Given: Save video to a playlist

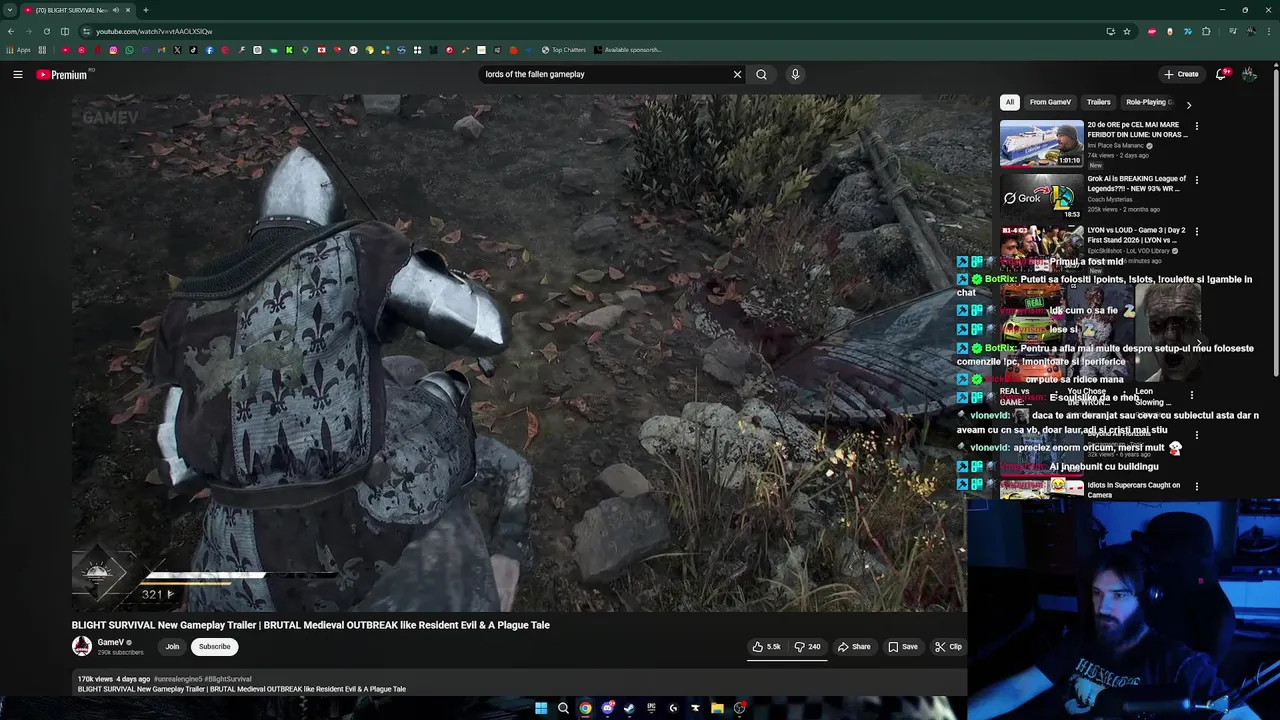Looking at the screenshot, I should [x=903, y=647].
